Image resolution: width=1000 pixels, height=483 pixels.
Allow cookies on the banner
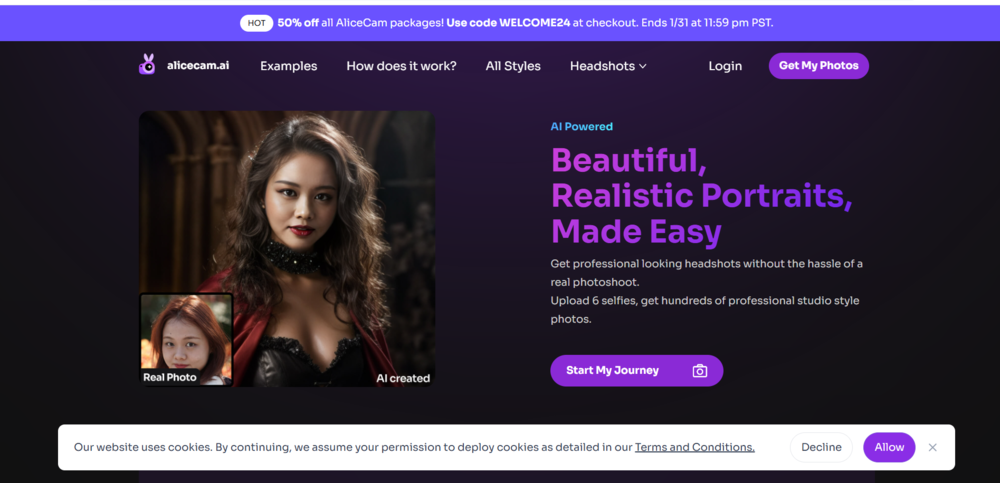pos(889,447)
